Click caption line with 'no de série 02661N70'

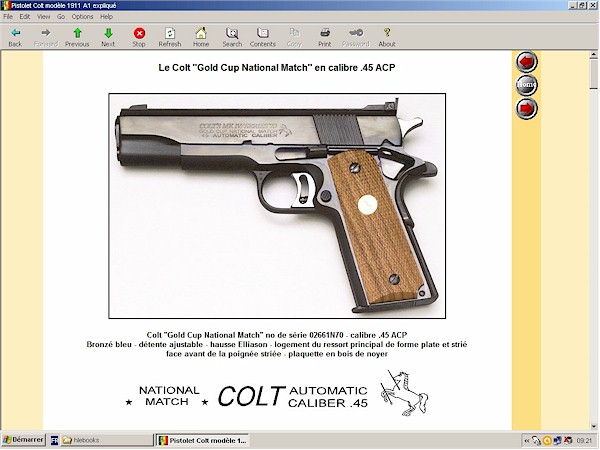point(277,335)
